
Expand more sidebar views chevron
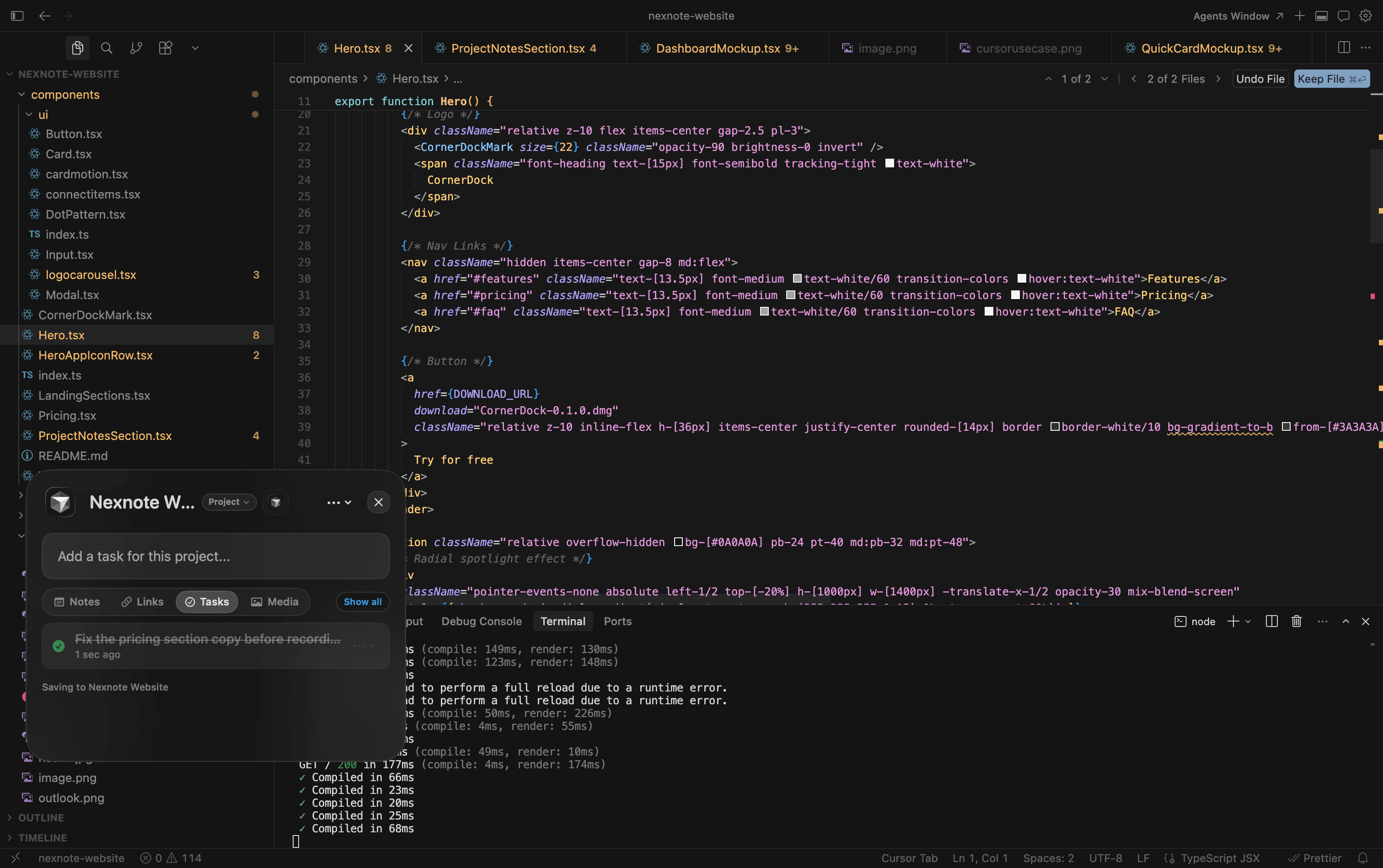pos(195,48)
